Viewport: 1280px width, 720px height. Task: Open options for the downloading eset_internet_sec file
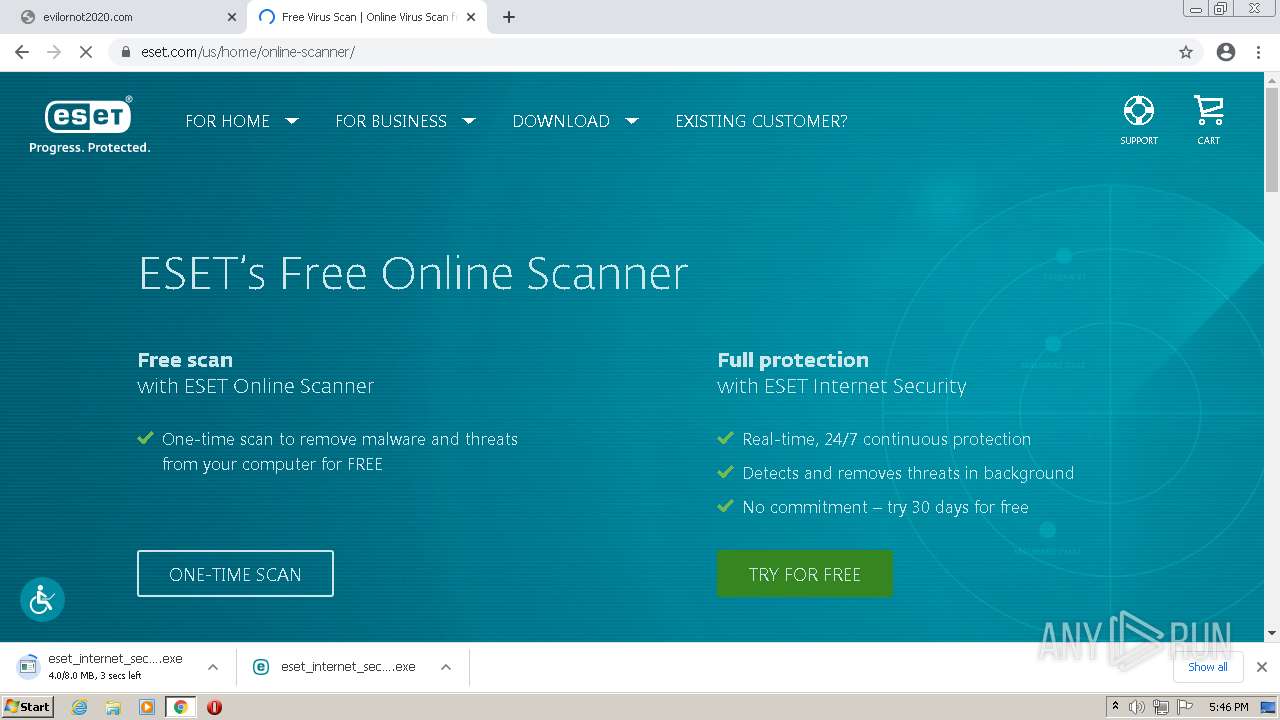[212, 667]
